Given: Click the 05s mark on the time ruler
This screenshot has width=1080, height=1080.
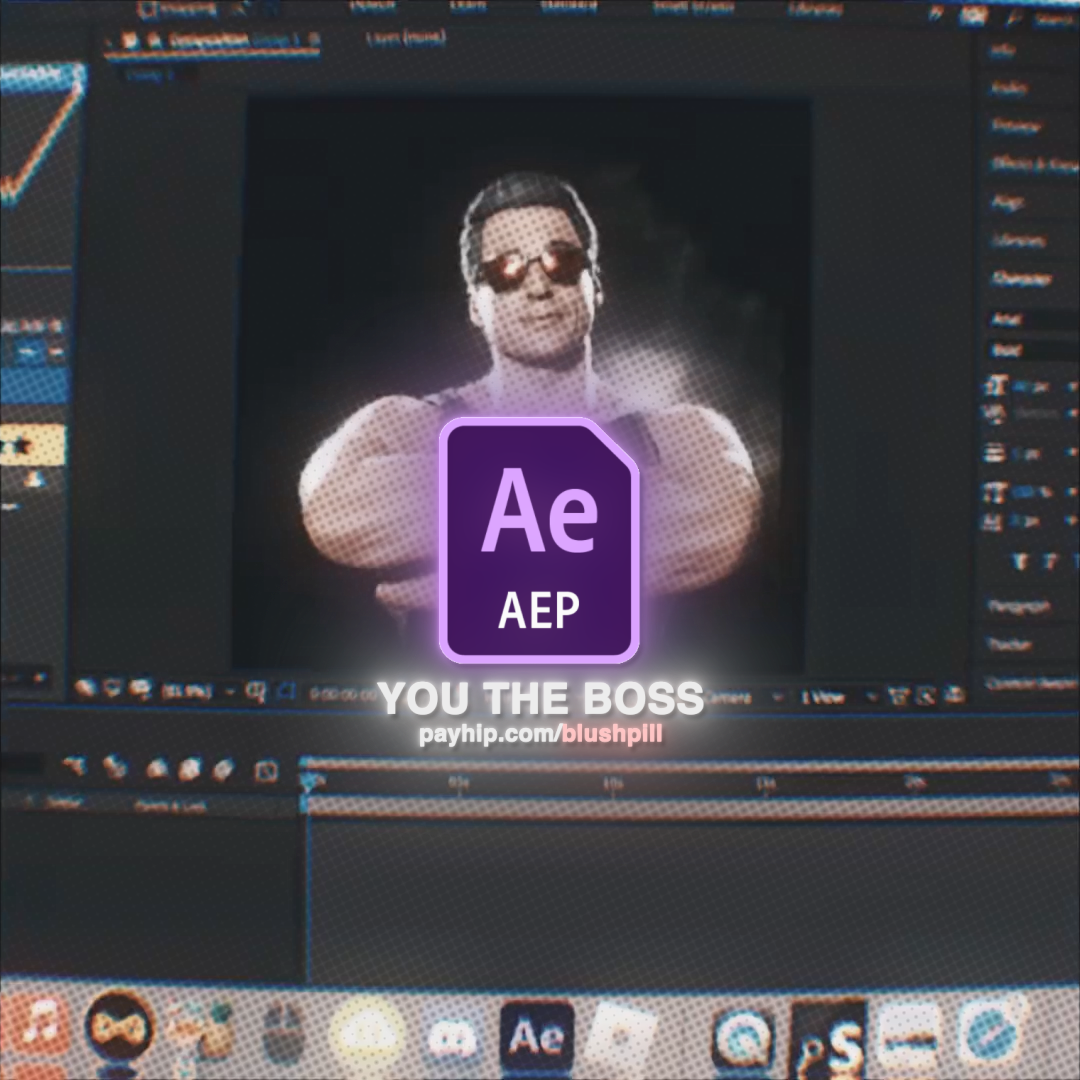Looking at the screenshot, I should click(x=459, y=782).
